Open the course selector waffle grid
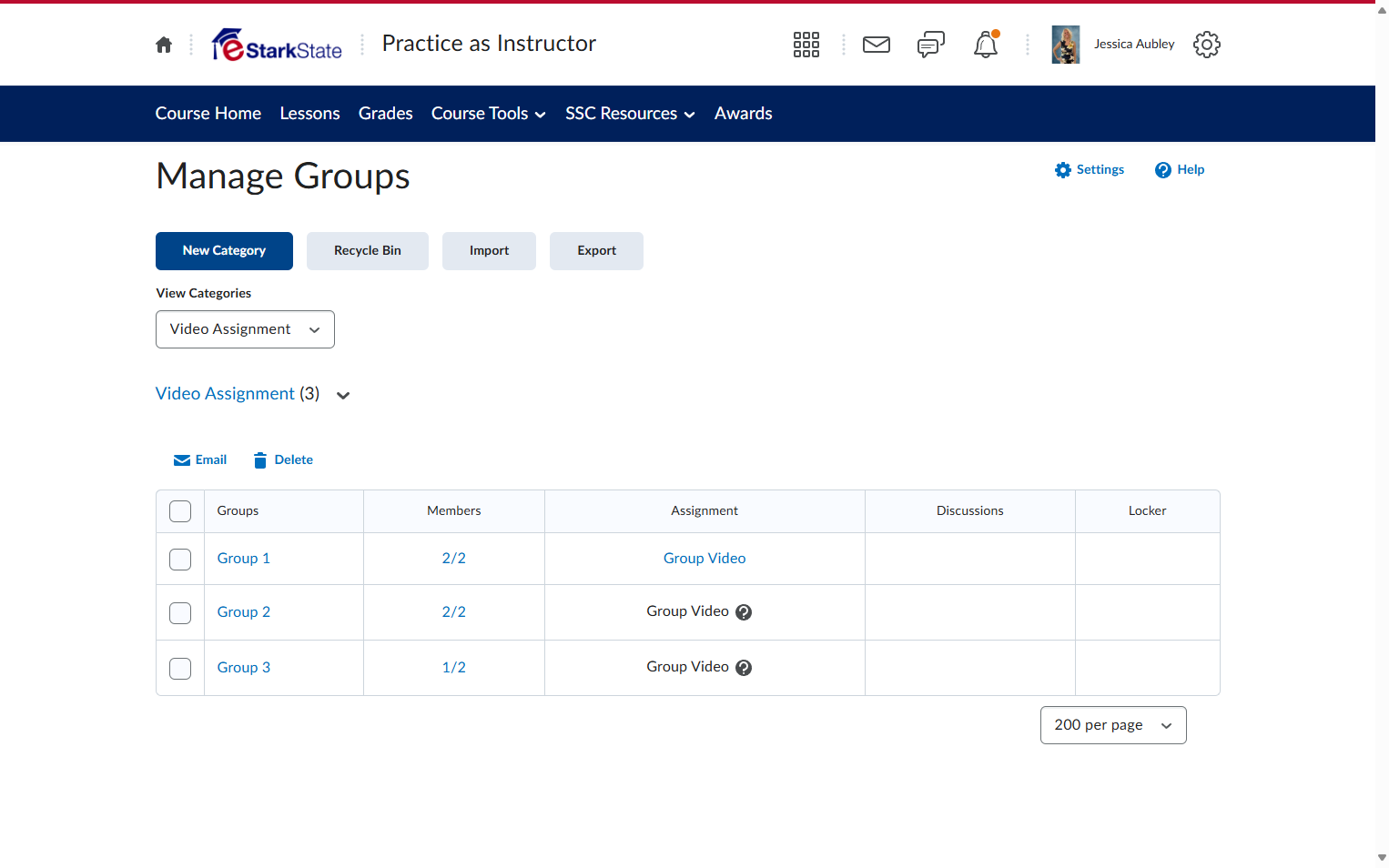 [x=806, y=45]
